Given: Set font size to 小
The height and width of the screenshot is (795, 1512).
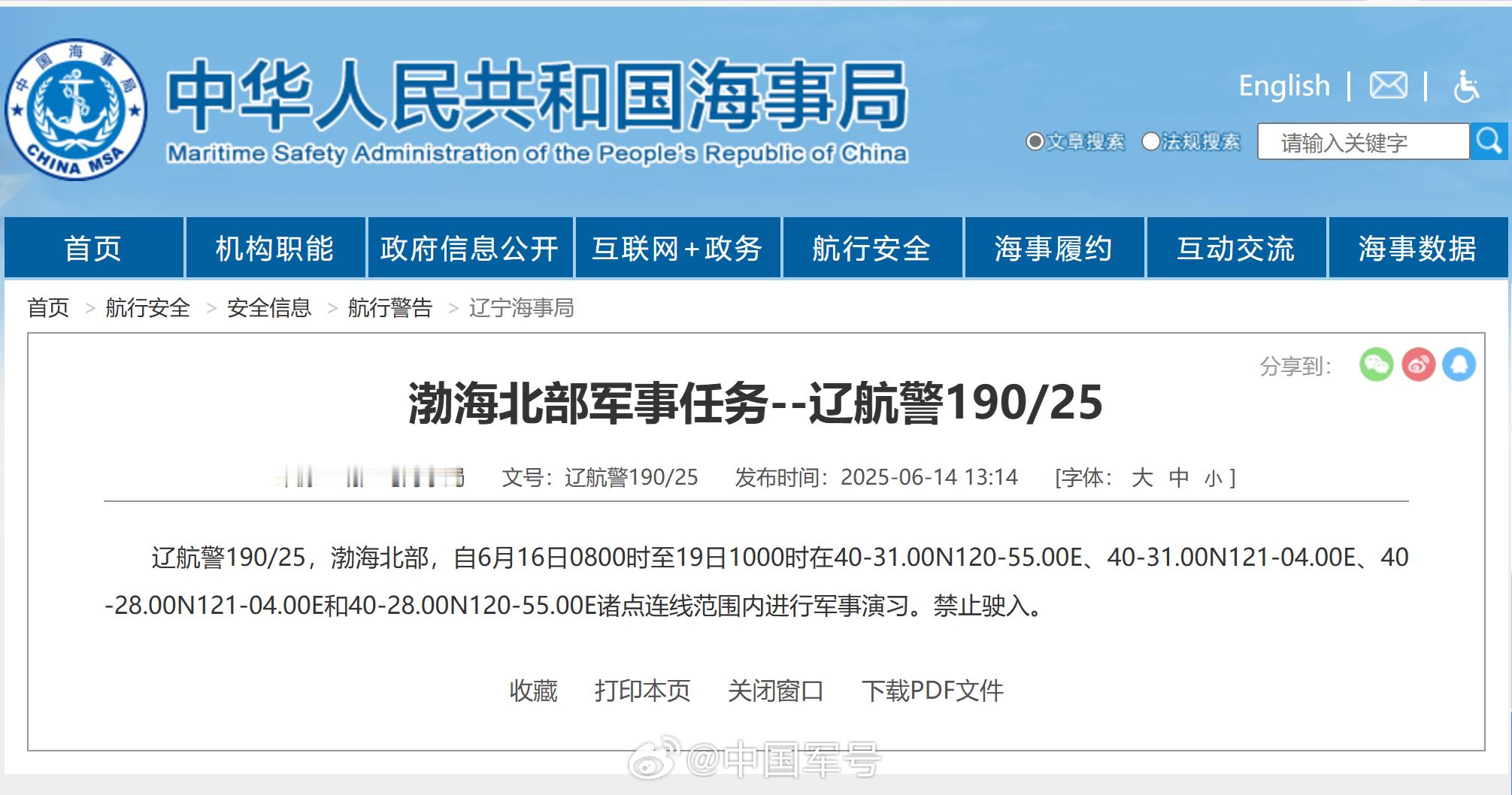Looking at the screenshot, I should 1214,478.
